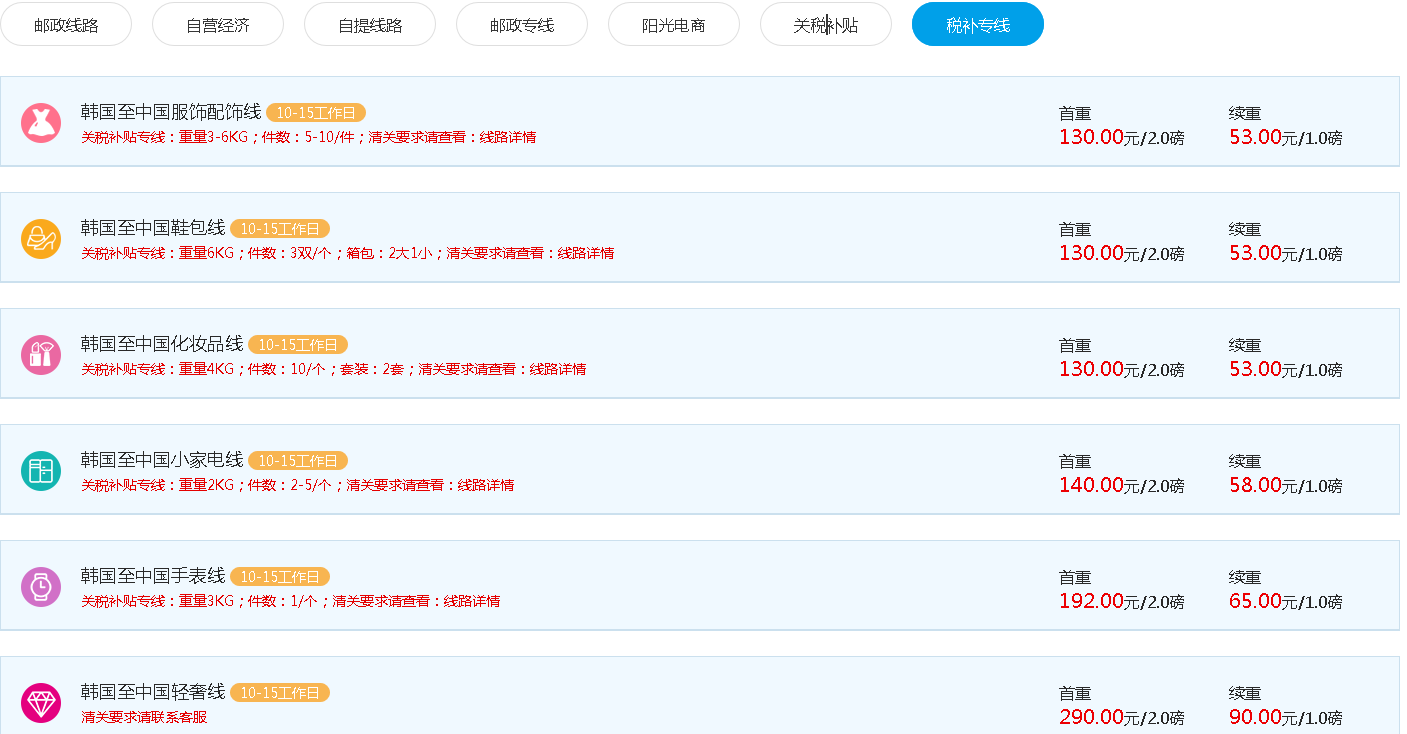Click the 130.00元 first-weight price for 化妆品线
Screen dimensions: 1407x734
pos(1099,369)
